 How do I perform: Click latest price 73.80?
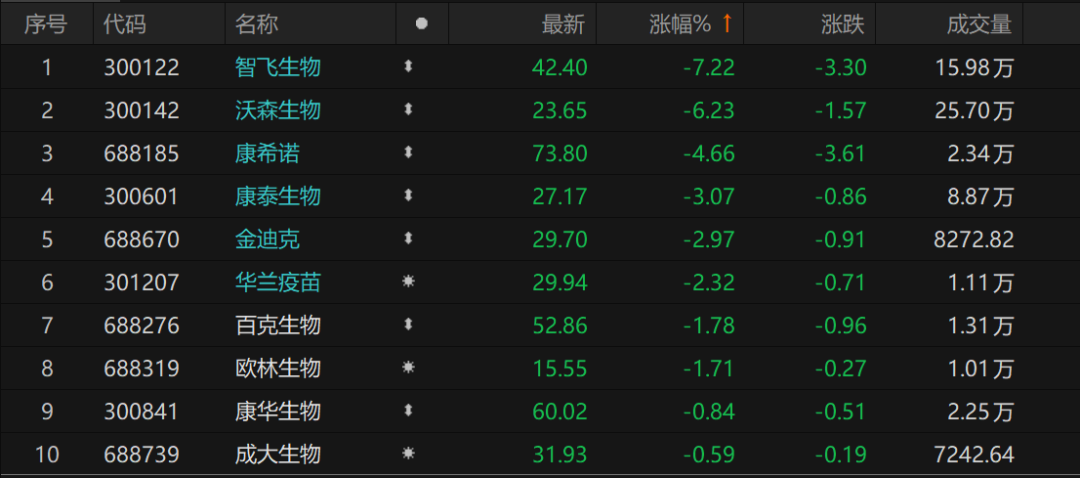pyautogui.click(x=560, y=154)
